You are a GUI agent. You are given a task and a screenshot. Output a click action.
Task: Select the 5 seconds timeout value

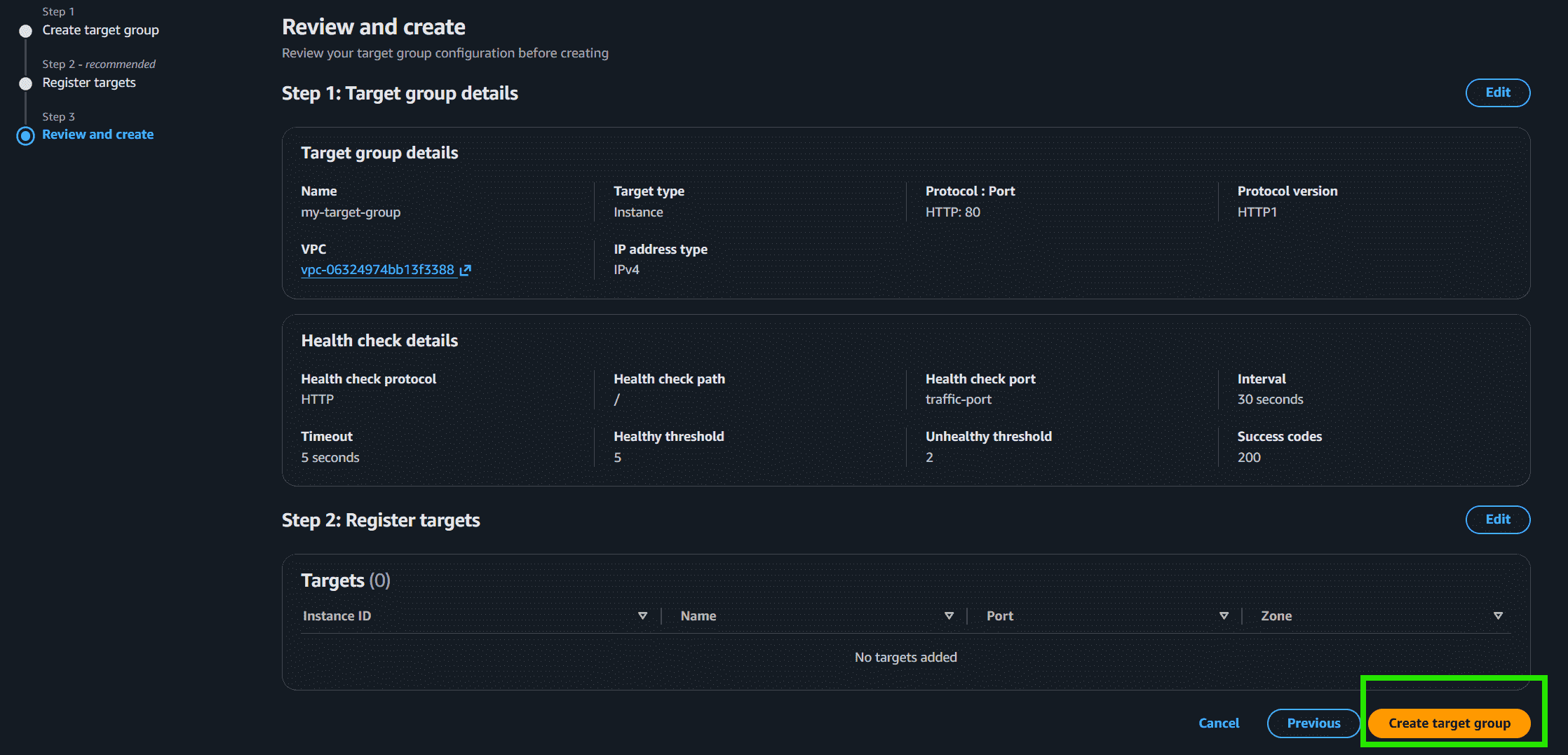pos(330,458)
